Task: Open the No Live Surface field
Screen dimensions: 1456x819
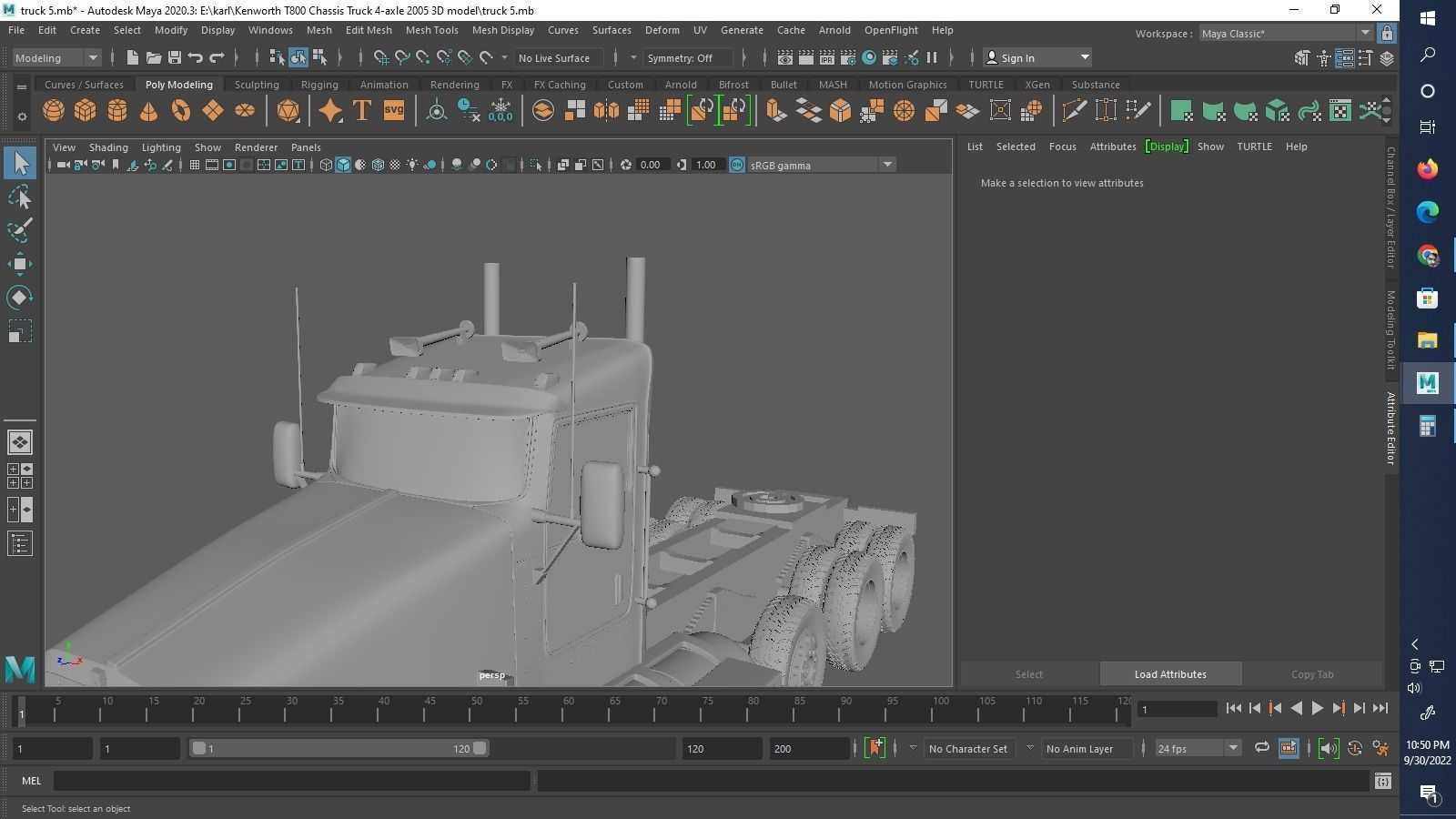Action: (560, 57)
